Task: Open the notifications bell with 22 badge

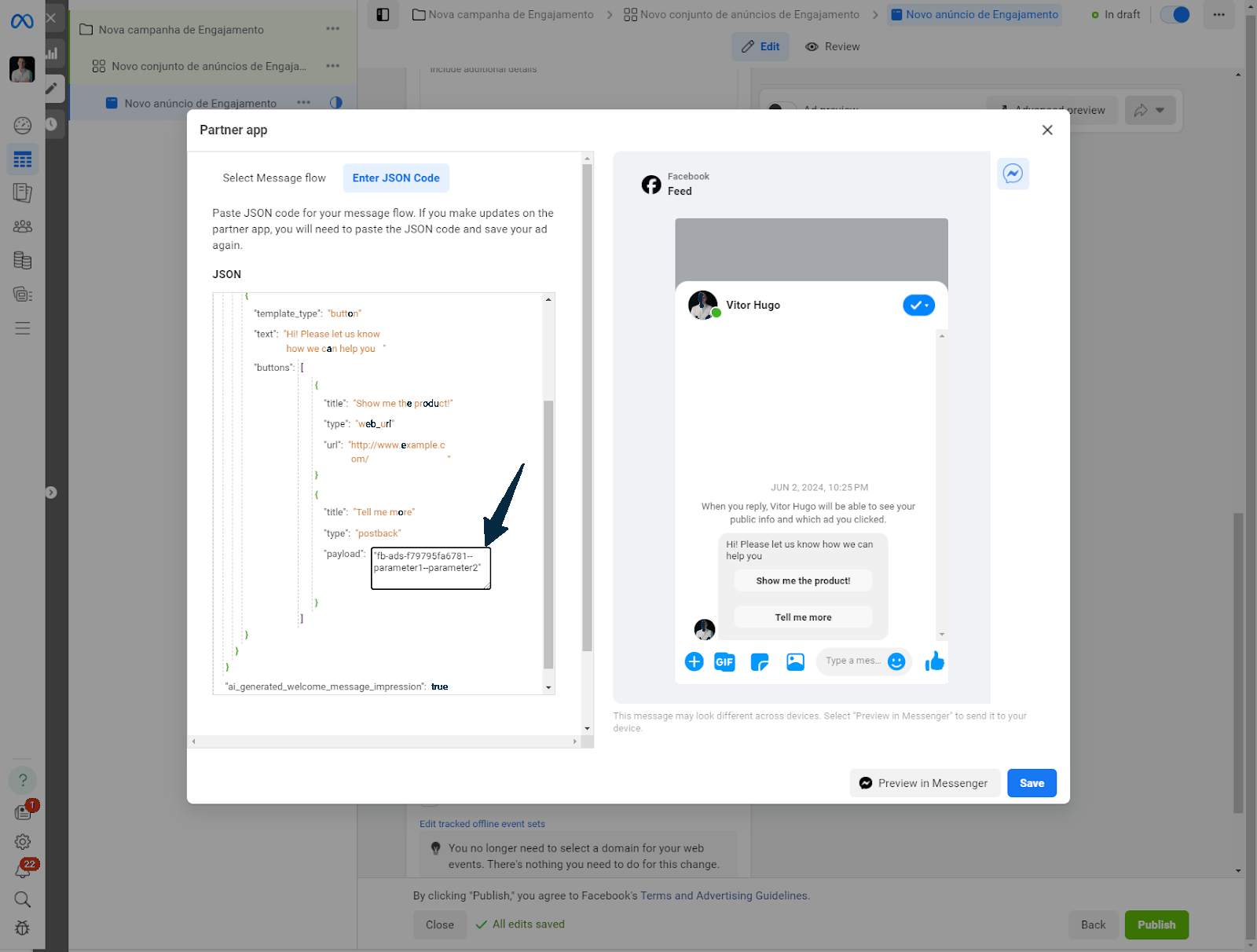Action: coord(23,870)
